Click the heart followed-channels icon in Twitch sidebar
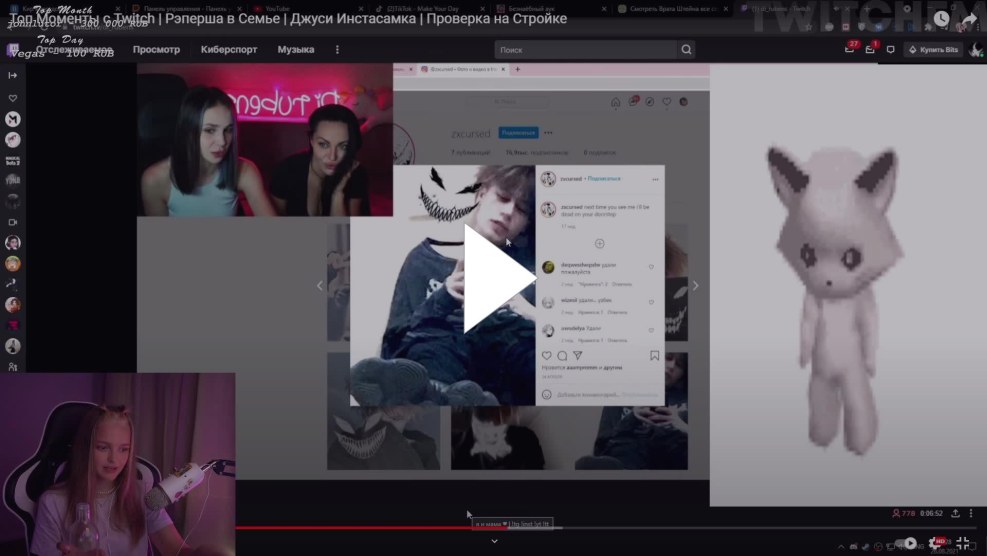 click(x=13, y=98)
